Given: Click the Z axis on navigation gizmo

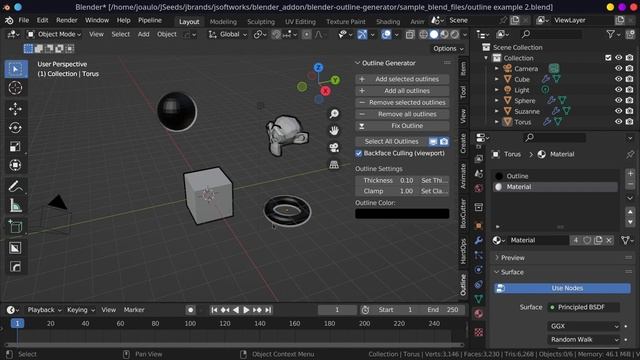Looking at the screenshot, I should (318, 68).
